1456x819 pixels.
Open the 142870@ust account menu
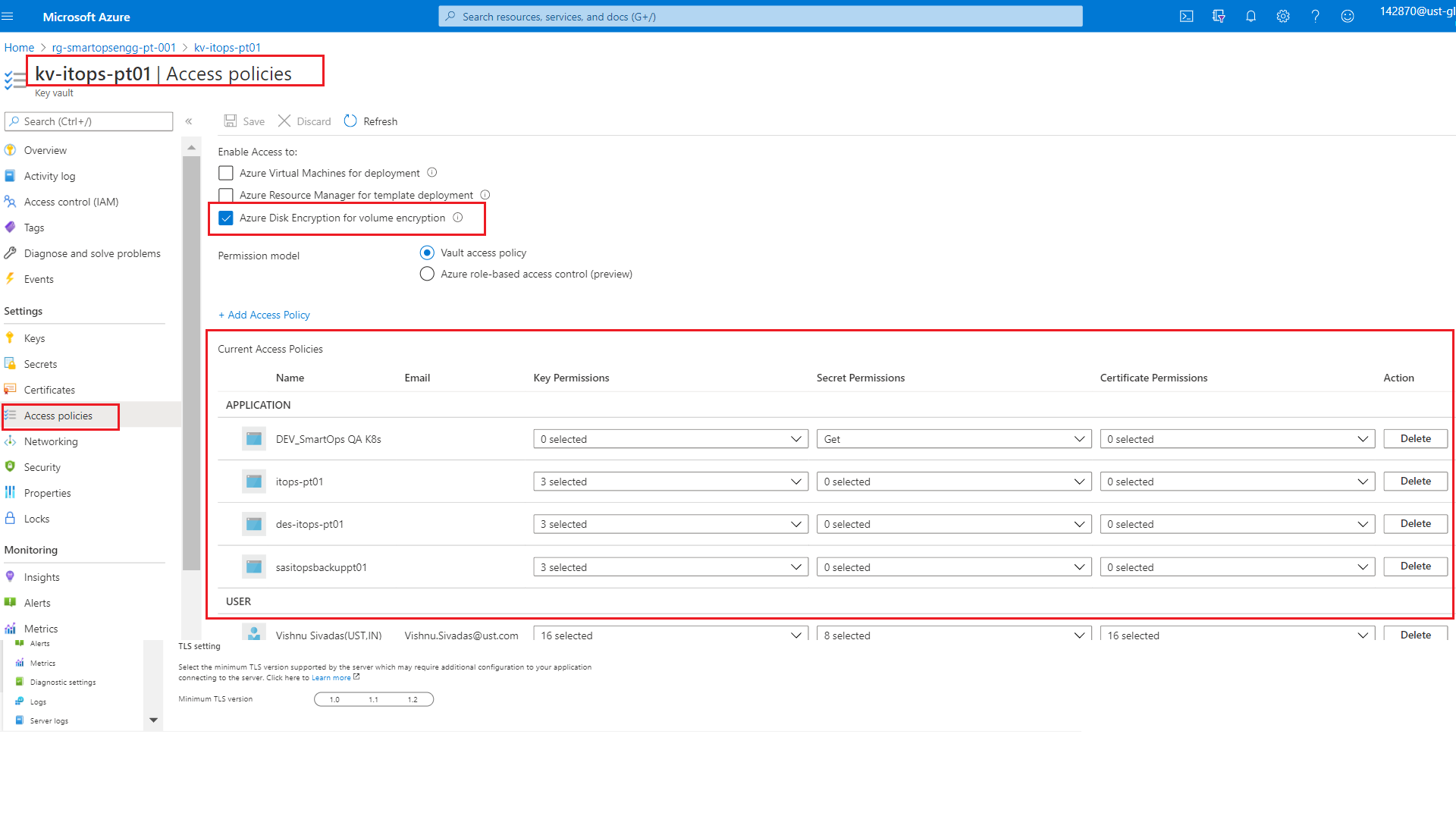click(x=1417, y=11)
